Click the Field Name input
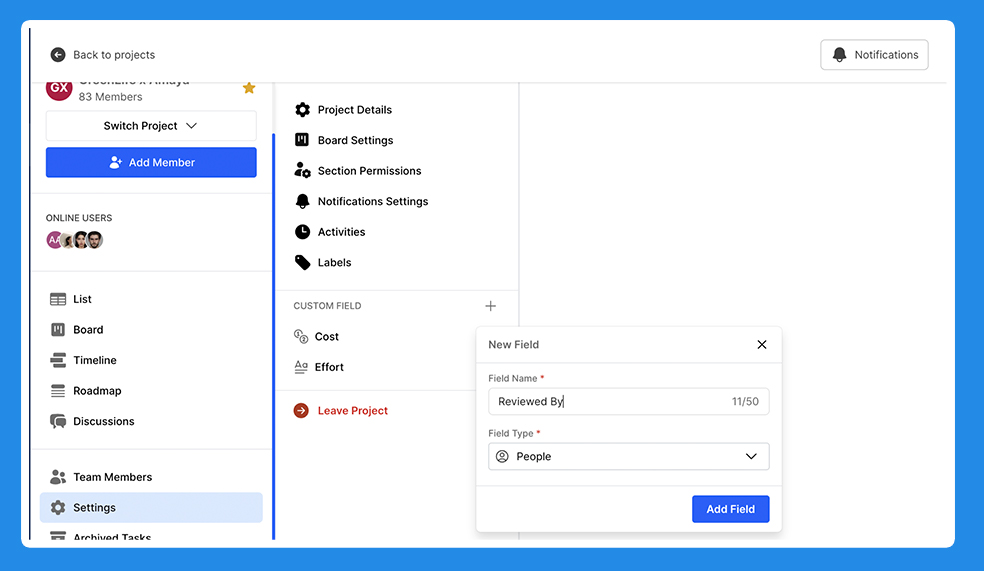Image resolution: width=984 pixels, height=571 pixels. tap(629, 402)
